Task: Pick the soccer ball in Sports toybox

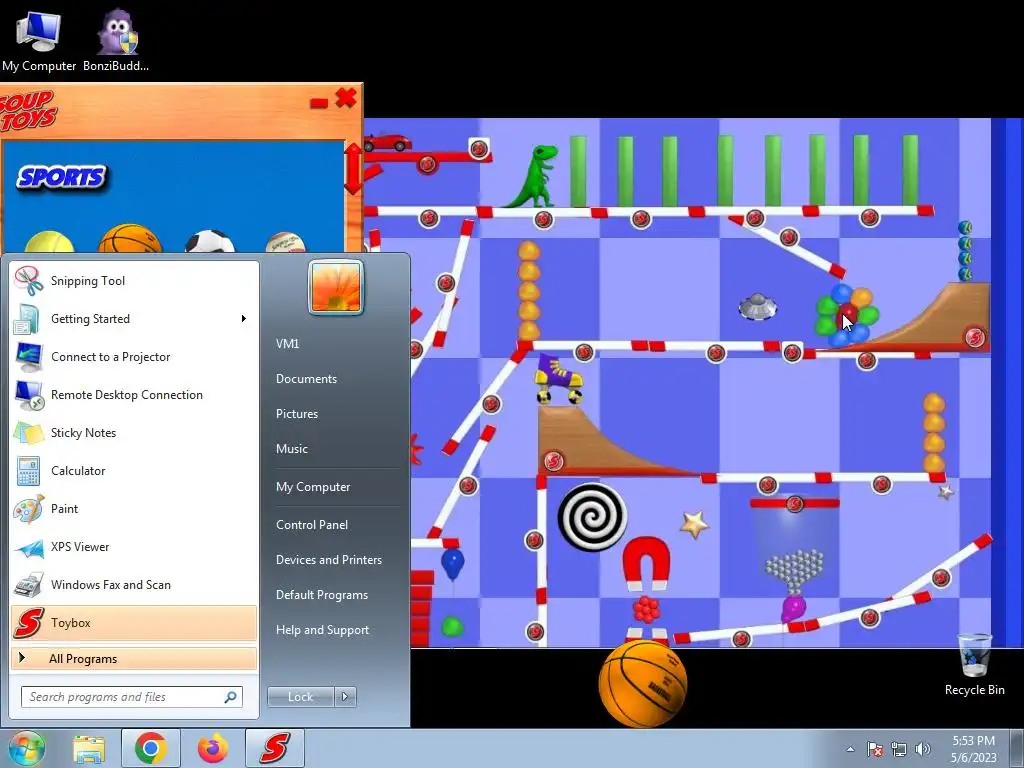Action: [210, 241]
